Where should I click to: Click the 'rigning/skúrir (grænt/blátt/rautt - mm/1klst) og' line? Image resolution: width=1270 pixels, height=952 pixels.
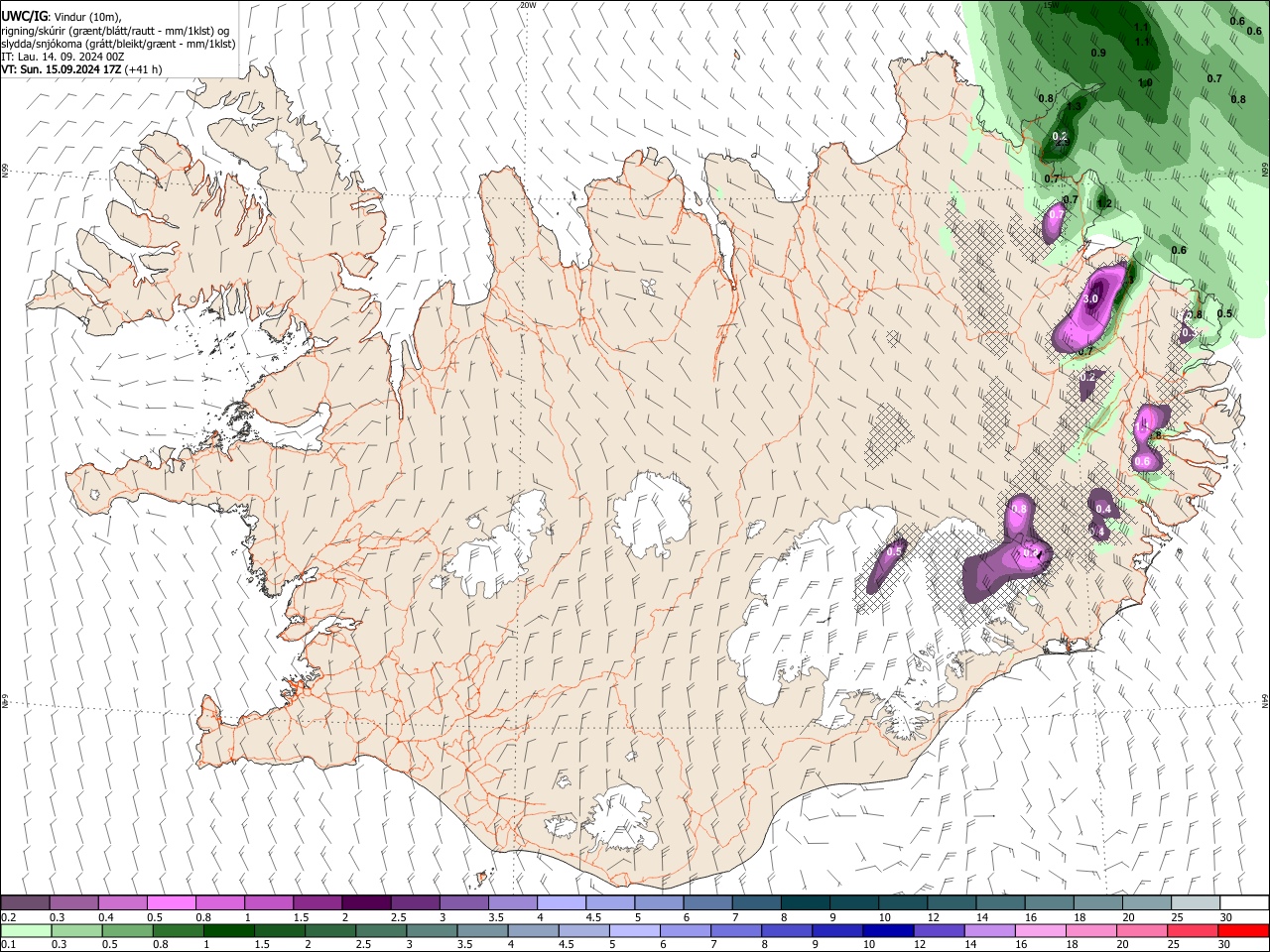[115, 31]
